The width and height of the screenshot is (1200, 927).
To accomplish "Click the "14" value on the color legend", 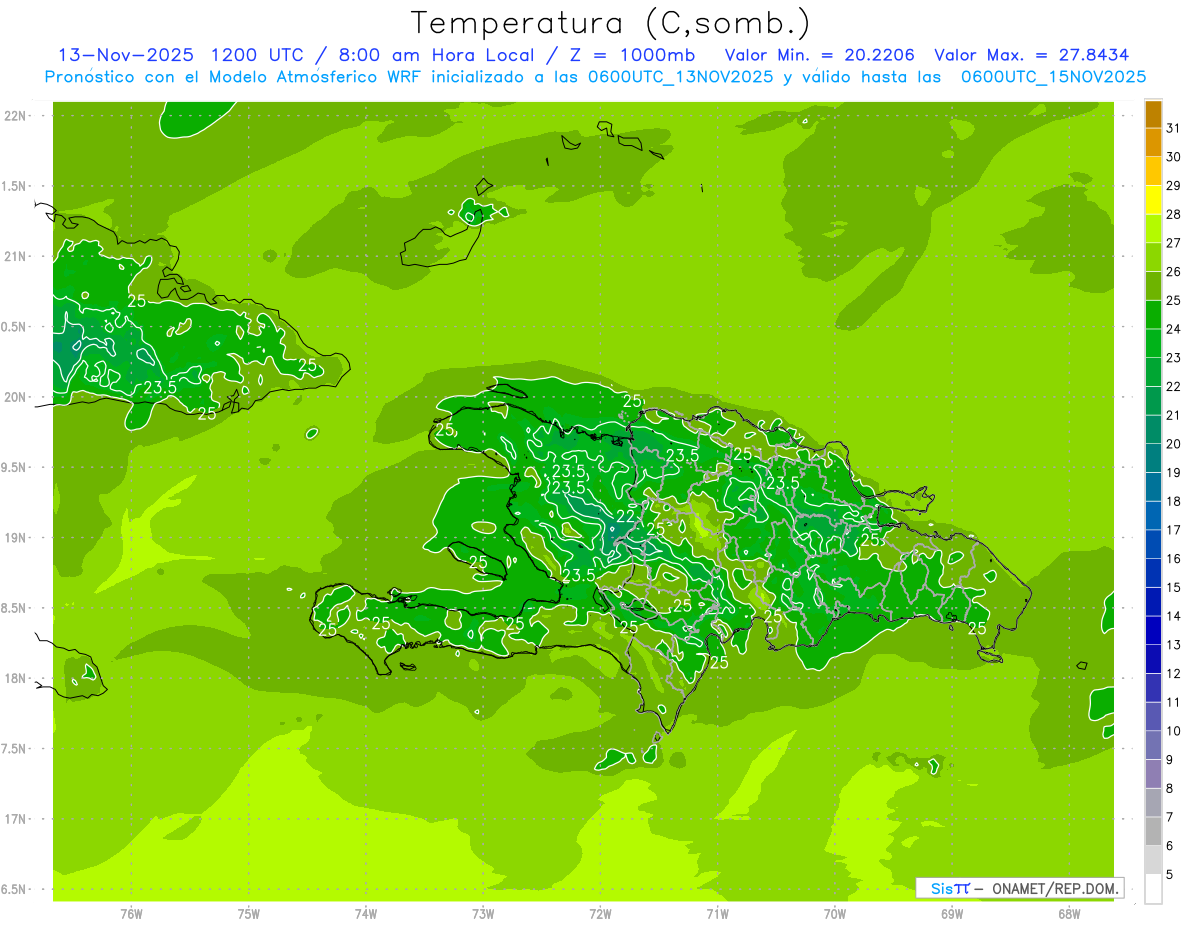I will point(1173,616).
